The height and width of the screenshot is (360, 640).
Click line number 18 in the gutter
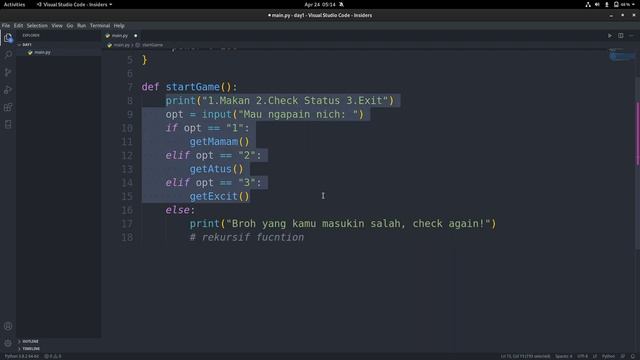127,237
